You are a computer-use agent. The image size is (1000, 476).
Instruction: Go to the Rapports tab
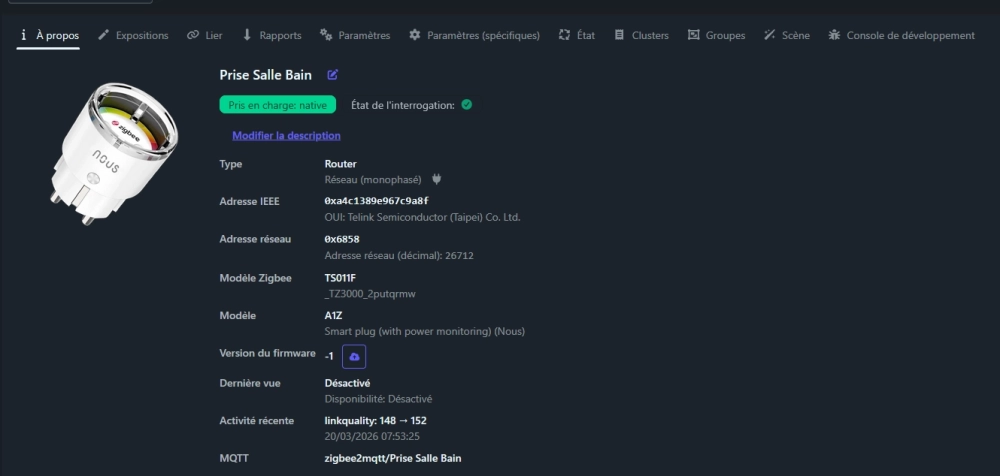(x=272, y=36)
